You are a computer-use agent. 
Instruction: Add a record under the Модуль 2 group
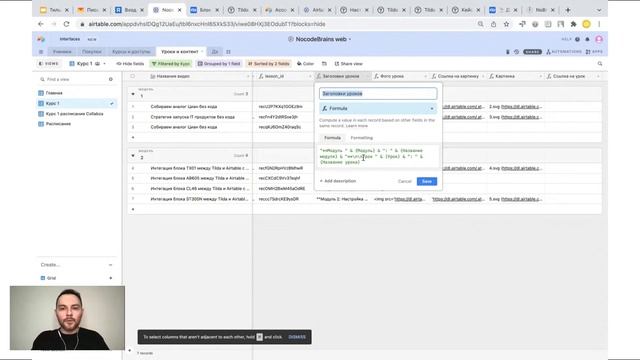pyautogui.click(x=133, y=209)
